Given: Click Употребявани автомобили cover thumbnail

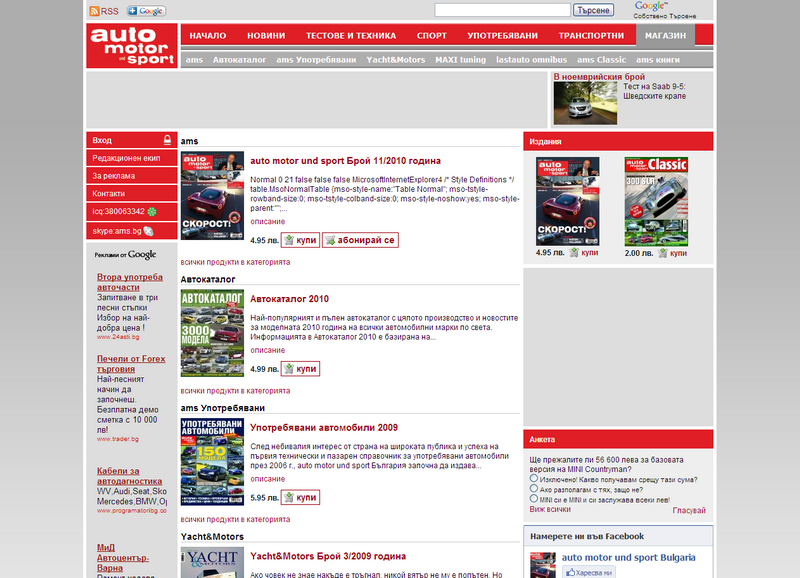Looking at the screenshot, I should click(212, 462).
